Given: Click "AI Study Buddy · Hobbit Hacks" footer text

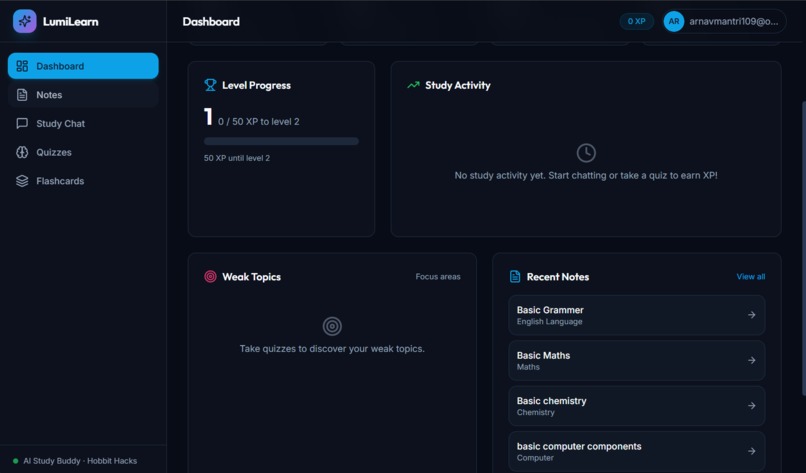Looking at the screenshot, I should pos(80,461).
